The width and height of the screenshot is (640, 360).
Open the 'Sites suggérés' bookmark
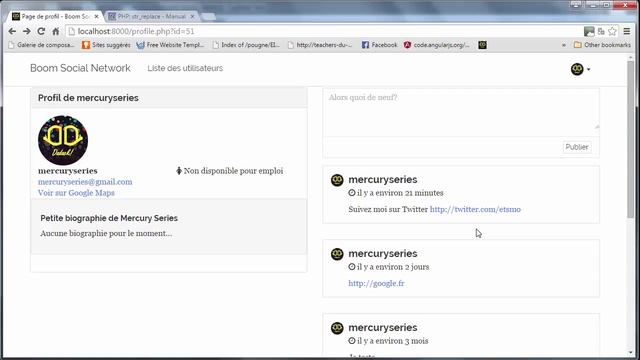click(106, 45)
